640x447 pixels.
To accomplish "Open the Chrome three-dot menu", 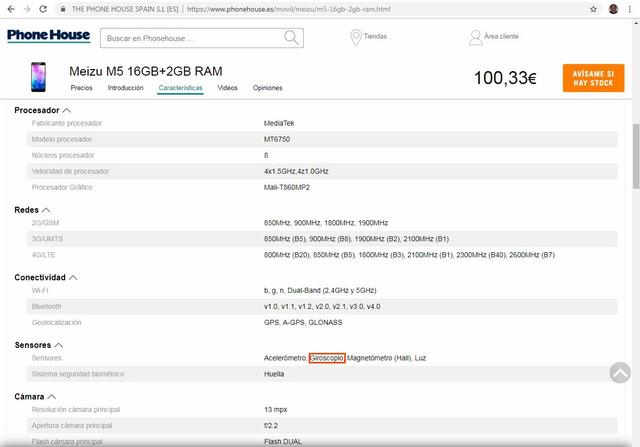I will coord(630,9).
